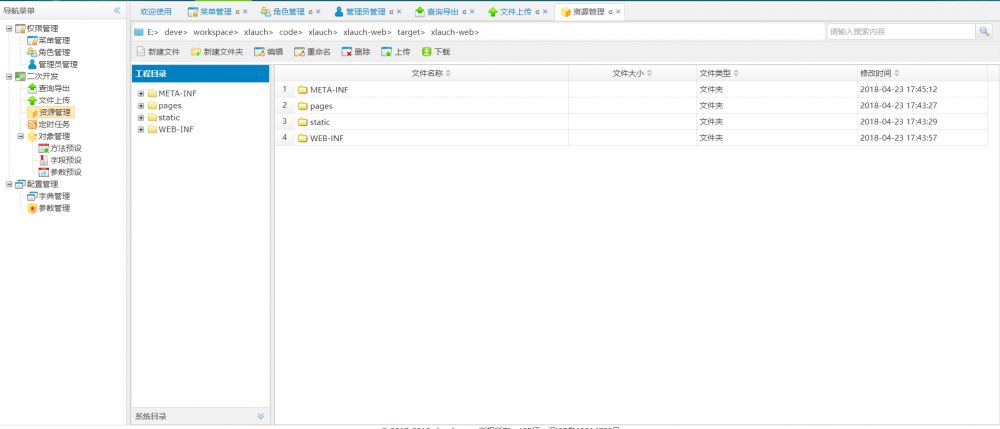Click the 文件上传 green arrow icon in the sidebar

pyautogui.click(x=32, y=101)
